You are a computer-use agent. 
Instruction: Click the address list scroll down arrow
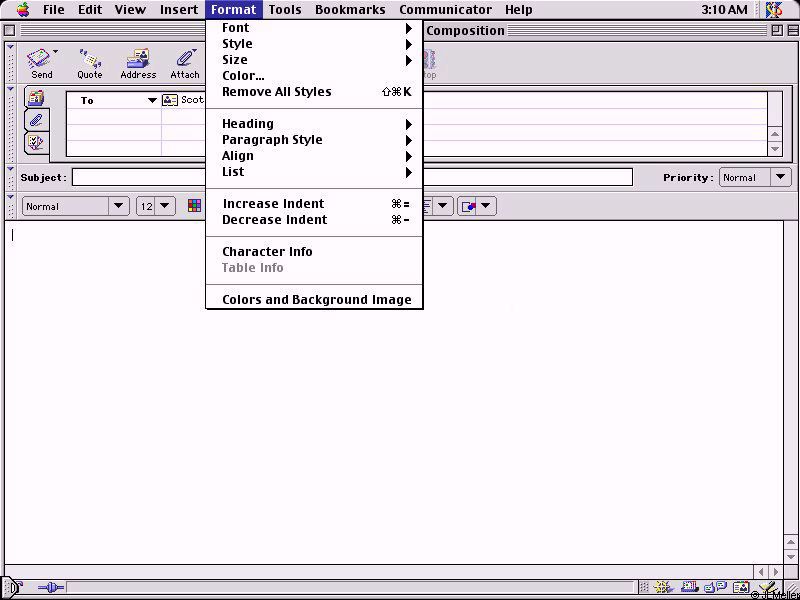coord(775,149)
